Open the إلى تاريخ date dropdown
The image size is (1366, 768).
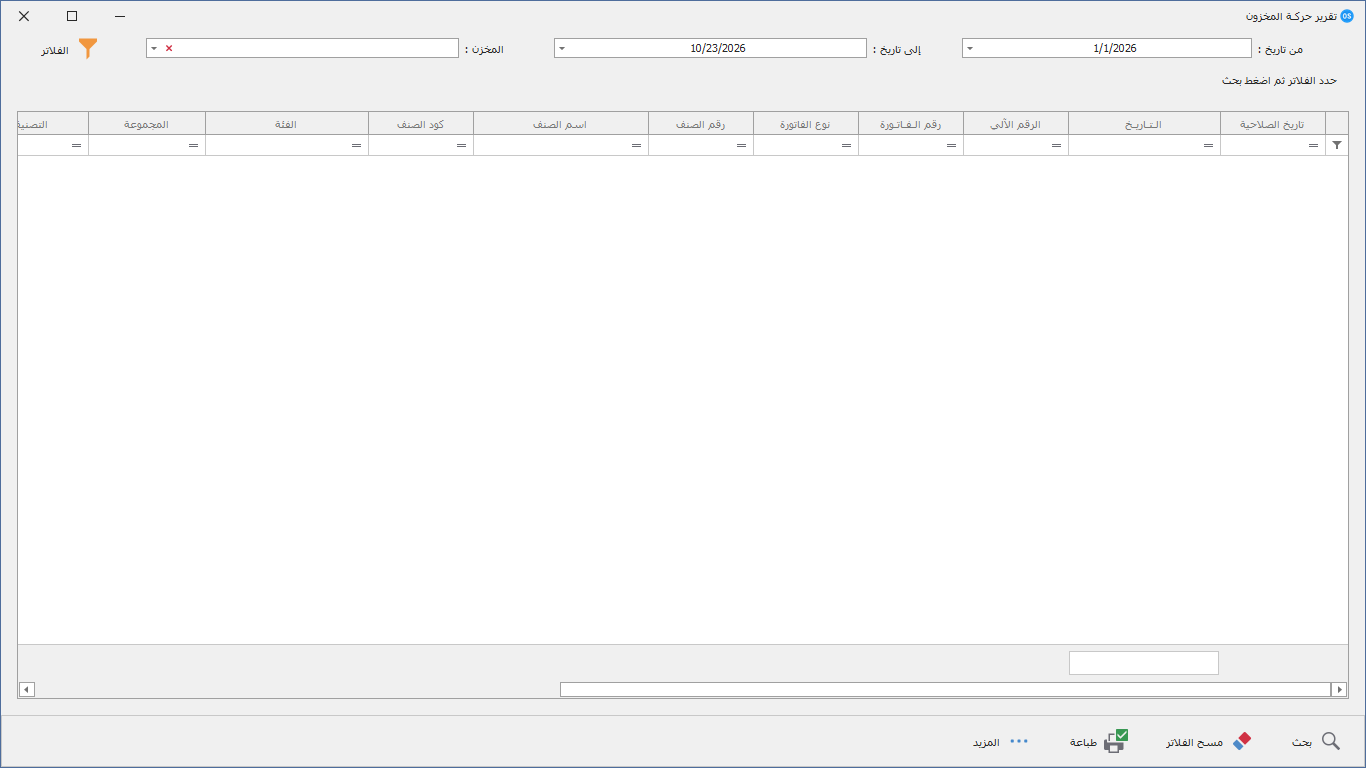click(561, 48)
